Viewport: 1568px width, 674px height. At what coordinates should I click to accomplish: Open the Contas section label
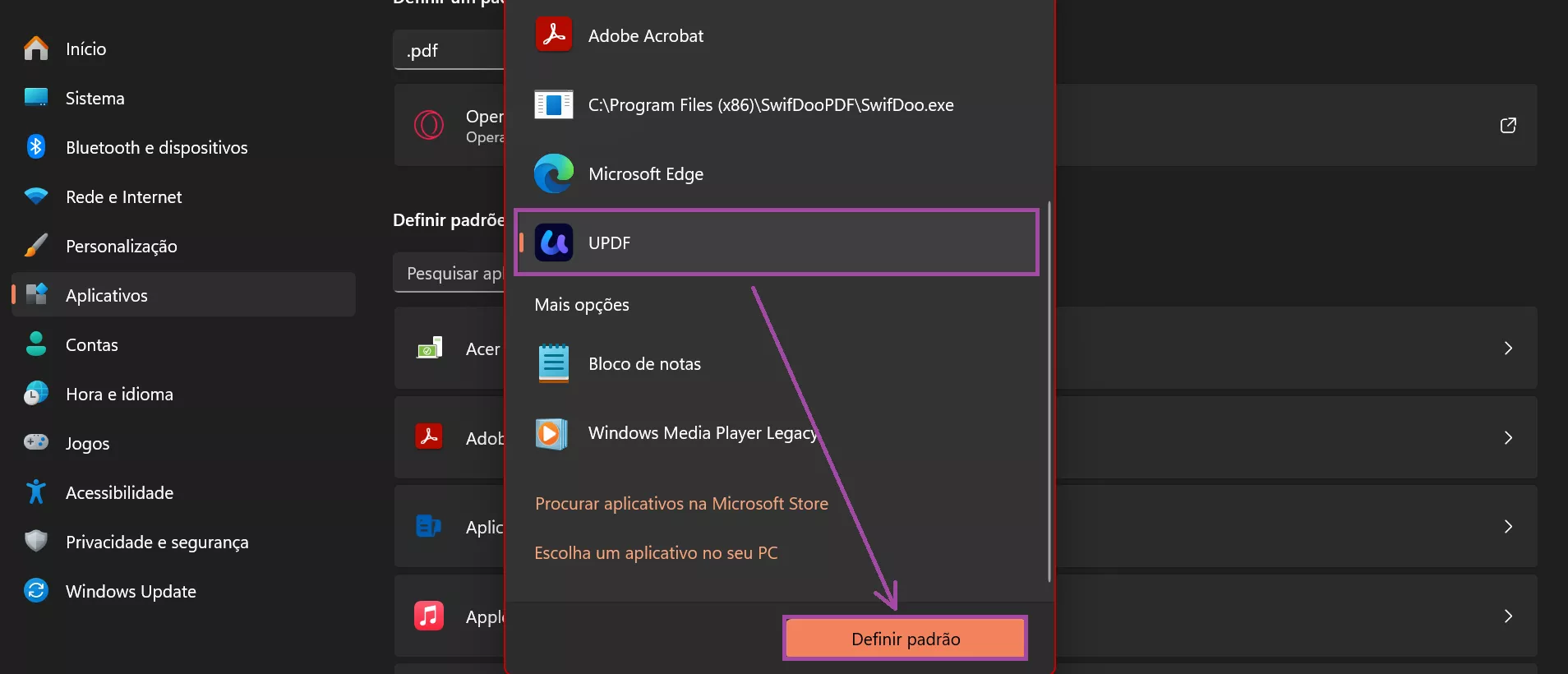(x=92, y=345)
